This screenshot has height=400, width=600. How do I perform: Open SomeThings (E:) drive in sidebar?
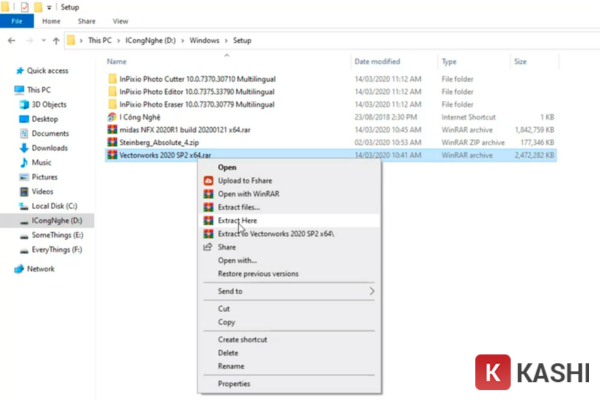pos(57,235)
